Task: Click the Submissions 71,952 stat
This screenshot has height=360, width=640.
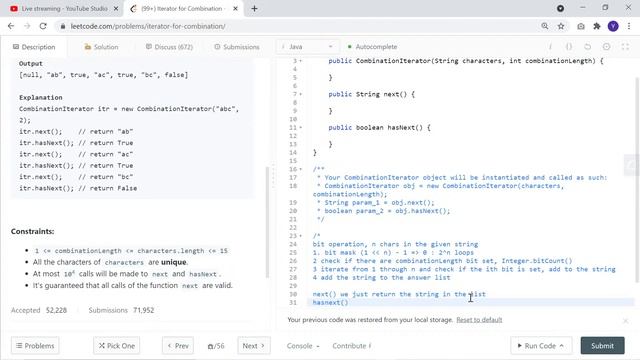Action: (121, 310)
